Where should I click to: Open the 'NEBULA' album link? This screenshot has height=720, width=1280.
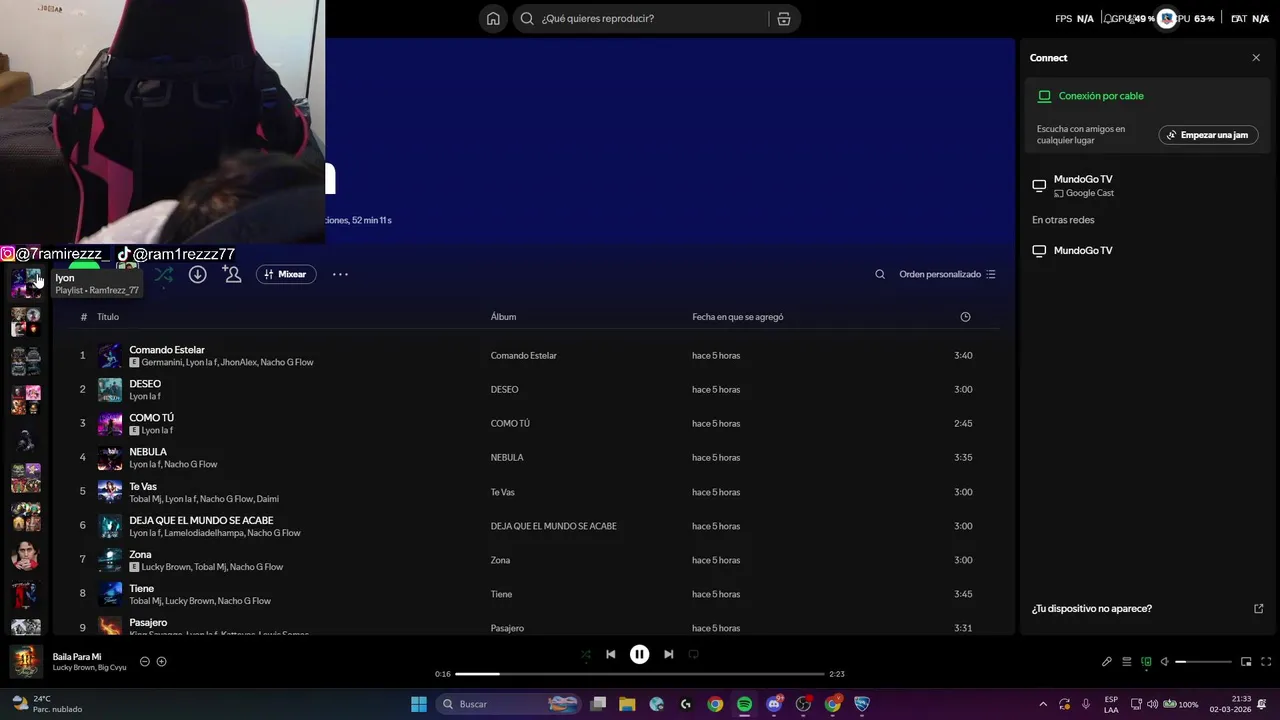click(507, 458)
